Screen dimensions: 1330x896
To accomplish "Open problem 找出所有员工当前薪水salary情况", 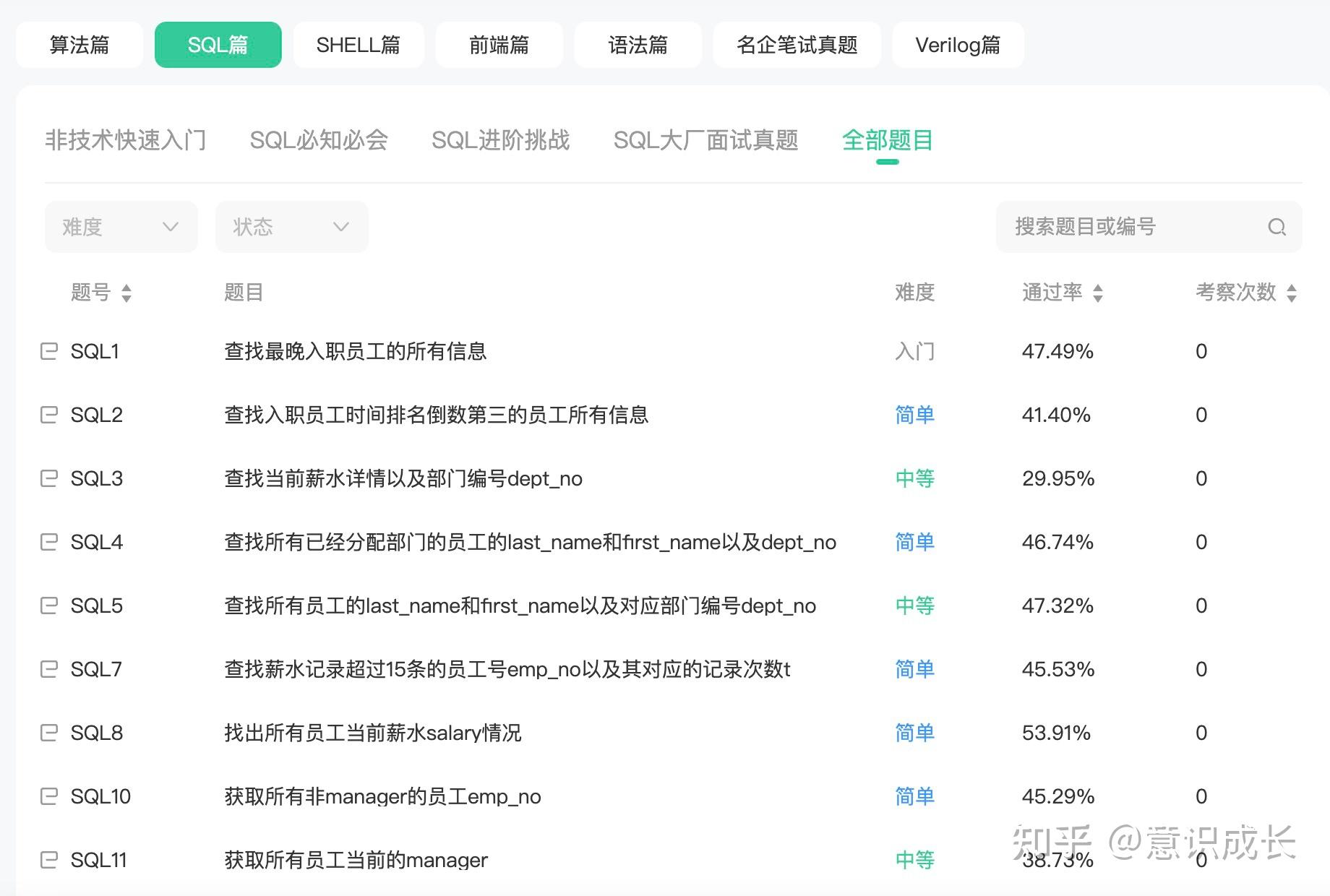I will tap(374, 733).
